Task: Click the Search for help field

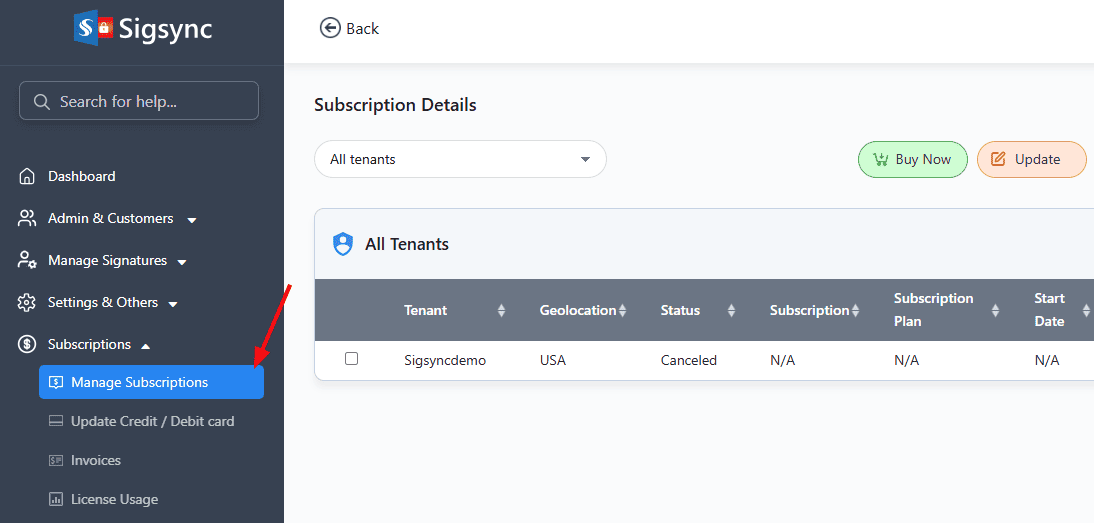Action: click(138, 101)
